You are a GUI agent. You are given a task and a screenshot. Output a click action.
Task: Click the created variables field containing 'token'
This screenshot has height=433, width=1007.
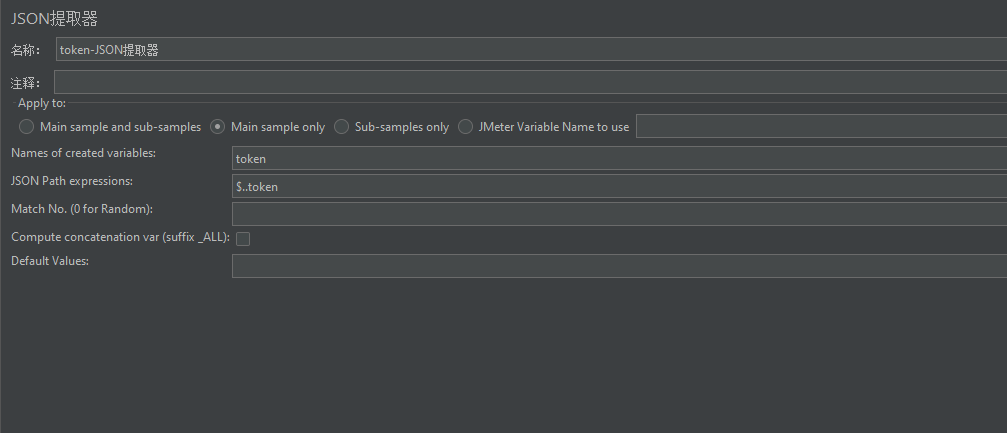coord(618,158)
